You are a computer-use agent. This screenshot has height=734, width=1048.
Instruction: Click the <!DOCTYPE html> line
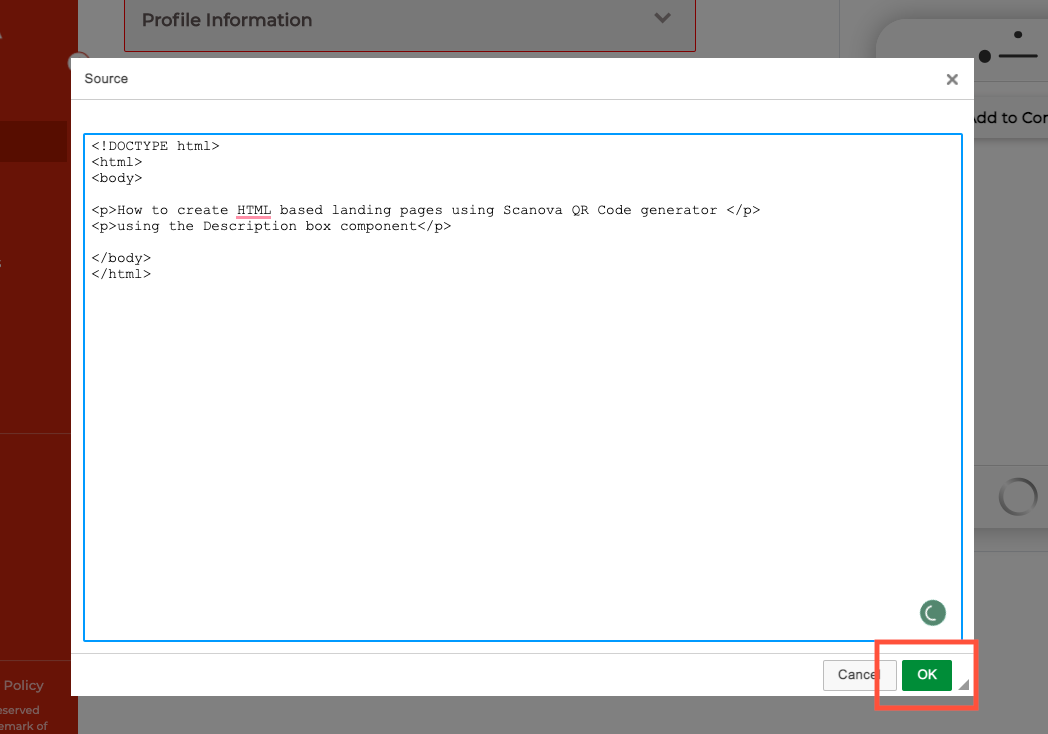(155, 146)
